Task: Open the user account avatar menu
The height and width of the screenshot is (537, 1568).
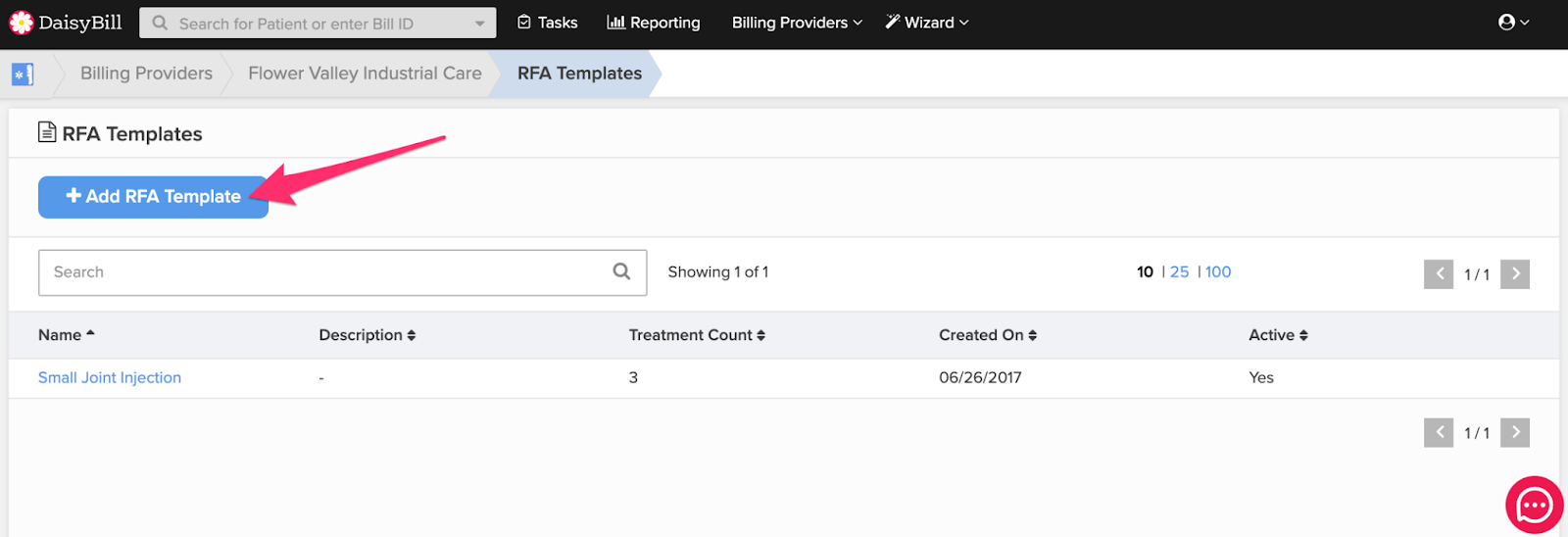Action: point(1513,23)
